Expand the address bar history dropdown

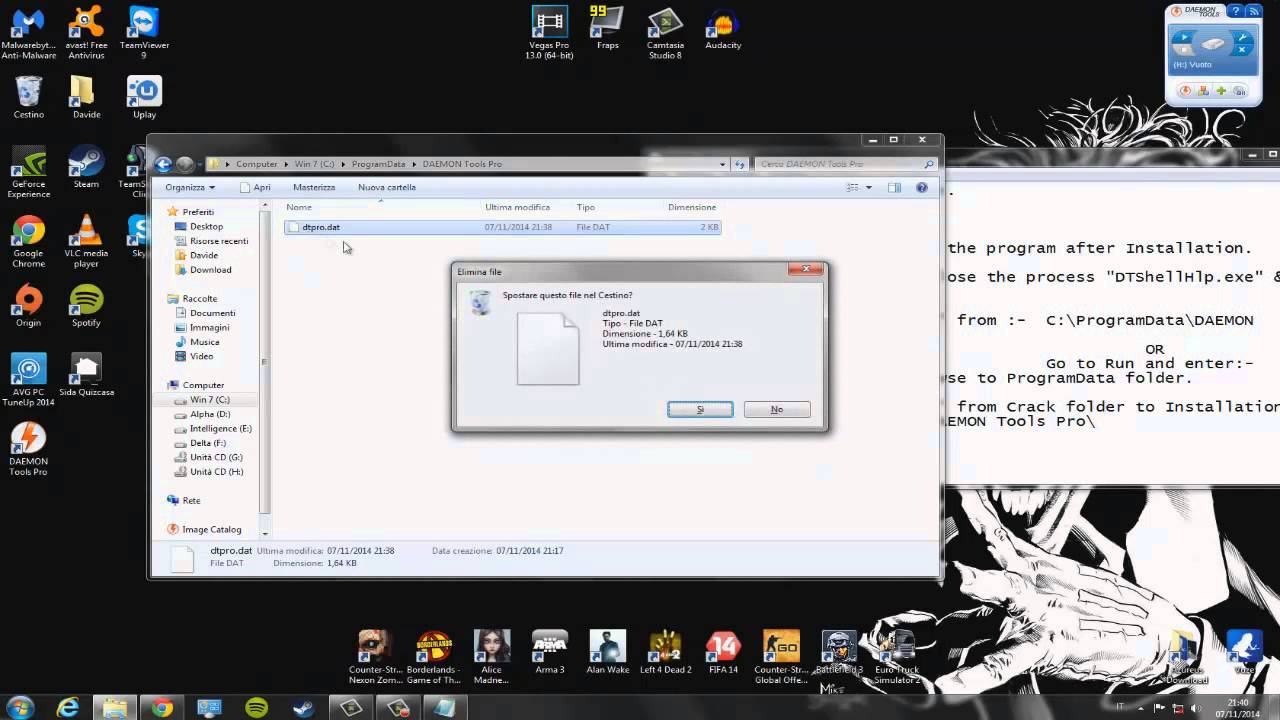(x=723, y=164)
